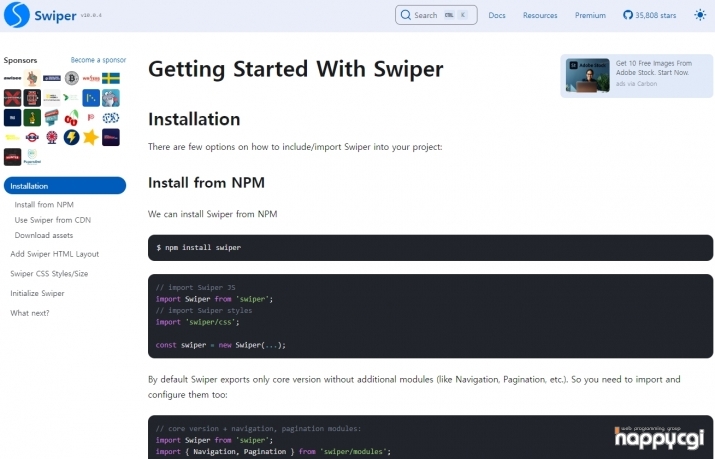The height and width of the screenshot is (459, 715).
Task: Open the awisee sponsor logo
Action: [x=12, y=78]
